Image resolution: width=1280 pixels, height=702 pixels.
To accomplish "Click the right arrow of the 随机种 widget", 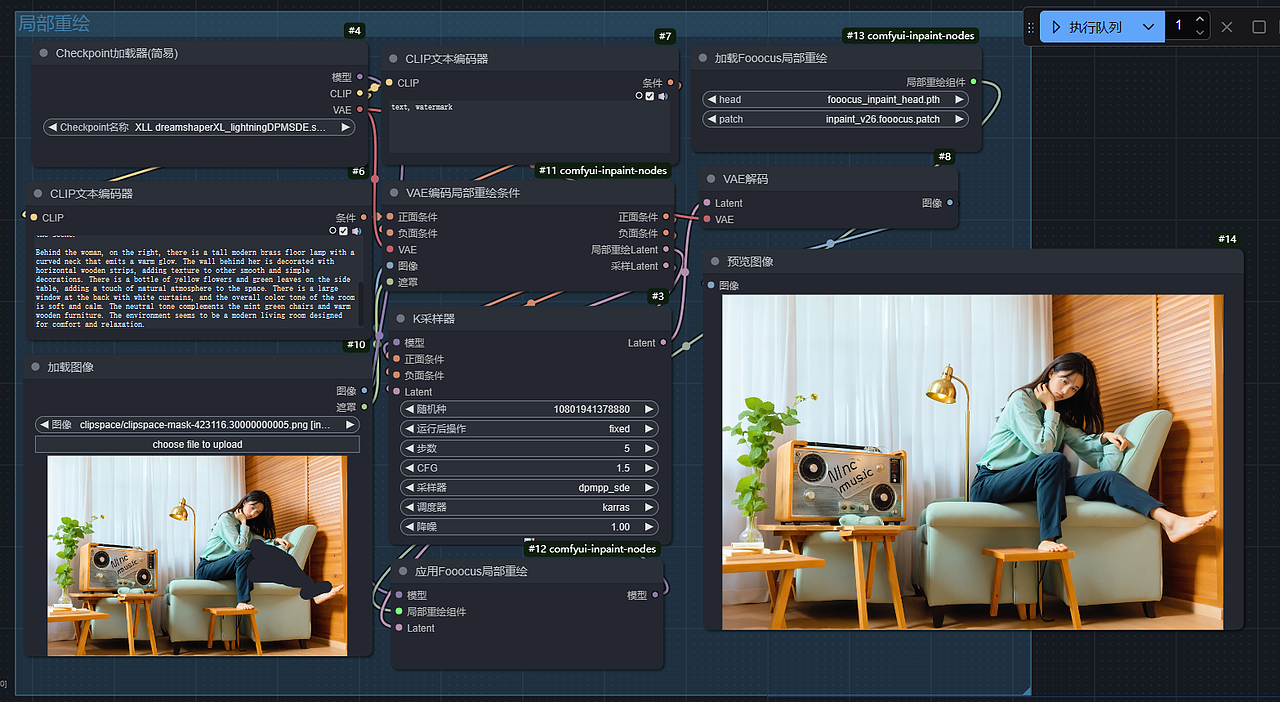I will pyautogui.click(x=650, y=409).
